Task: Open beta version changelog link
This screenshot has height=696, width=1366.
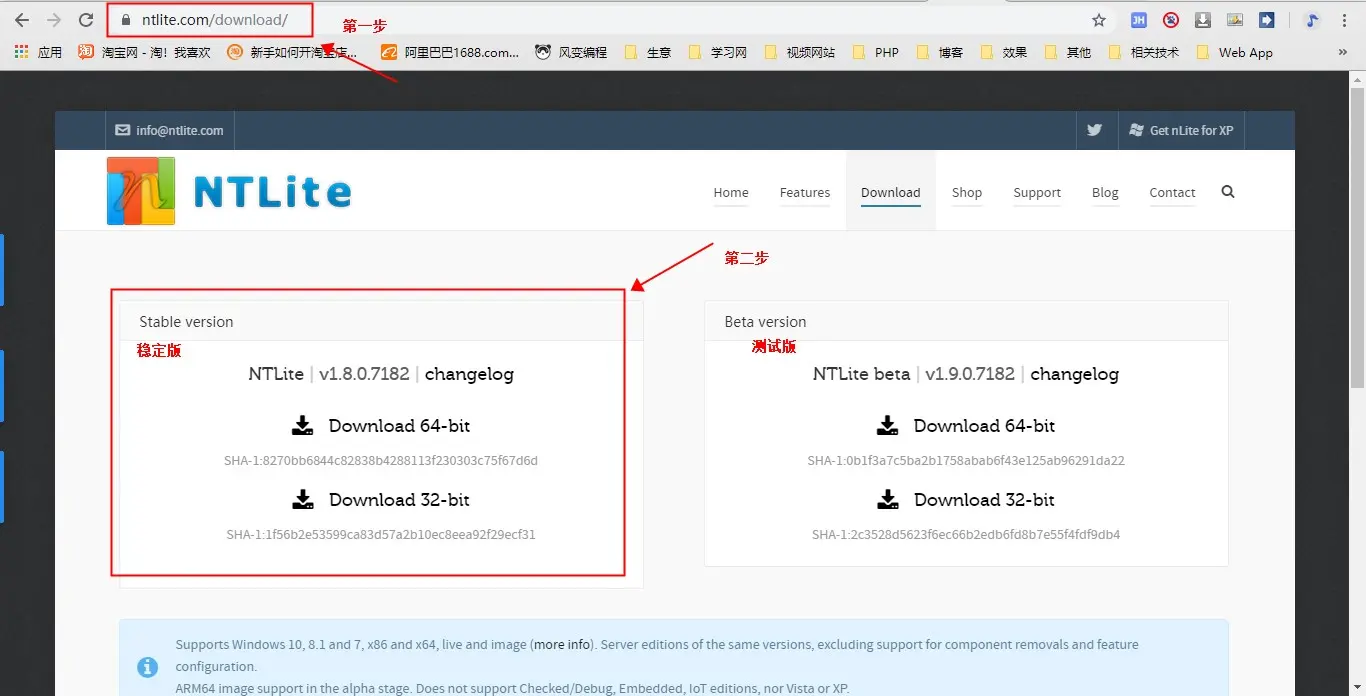Action: pos(1074,374)
